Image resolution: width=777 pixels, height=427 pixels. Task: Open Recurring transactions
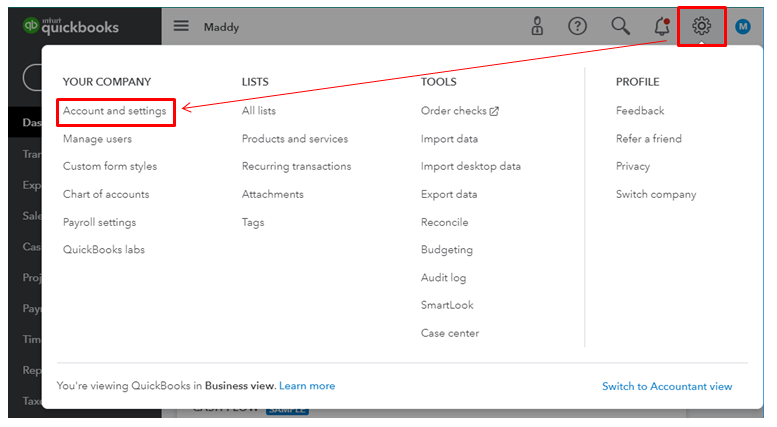(x=296, y=166)
